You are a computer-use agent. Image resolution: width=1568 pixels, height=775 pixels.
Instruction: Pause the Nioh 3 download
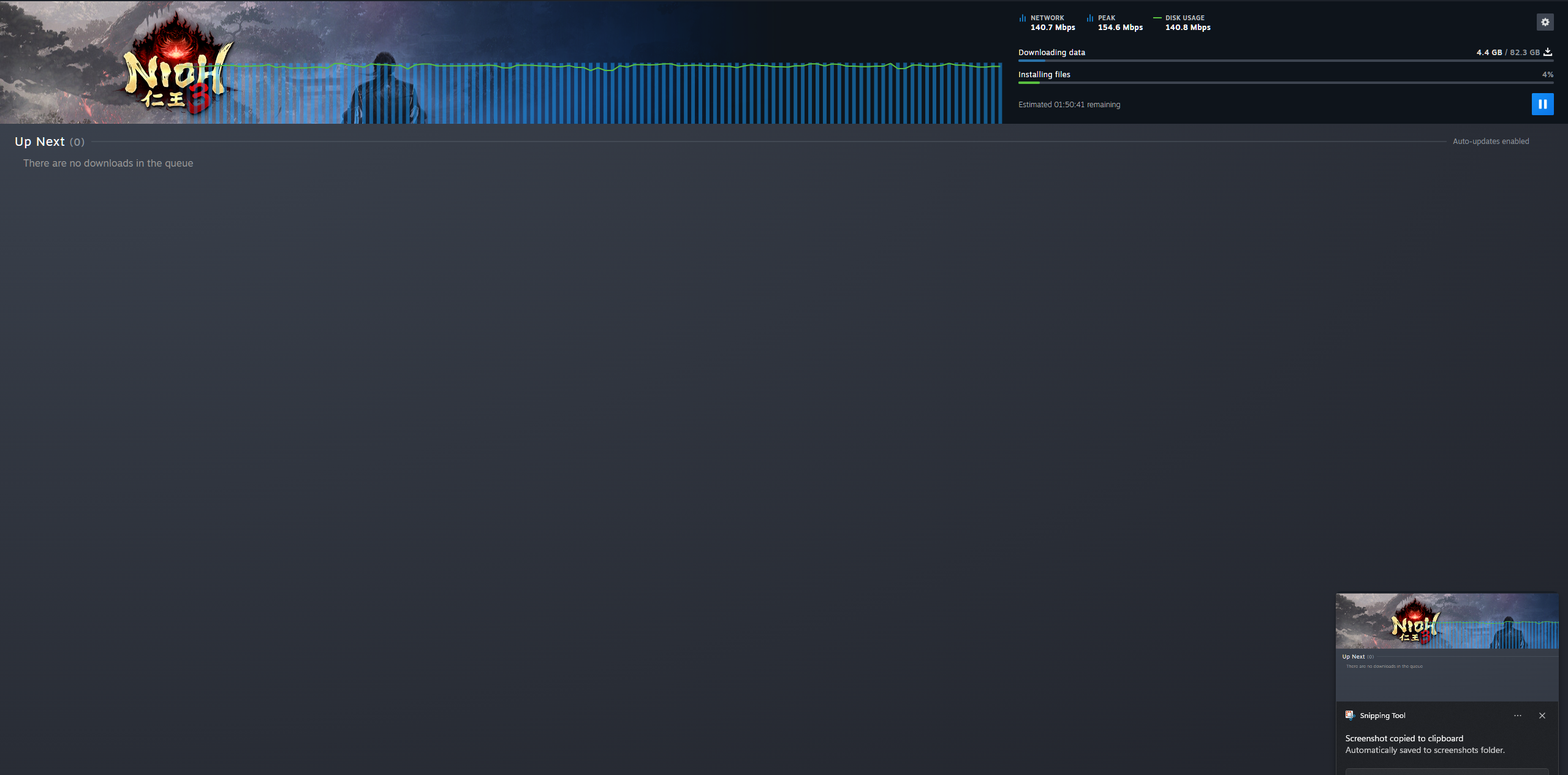click(x=1542, y=104)
